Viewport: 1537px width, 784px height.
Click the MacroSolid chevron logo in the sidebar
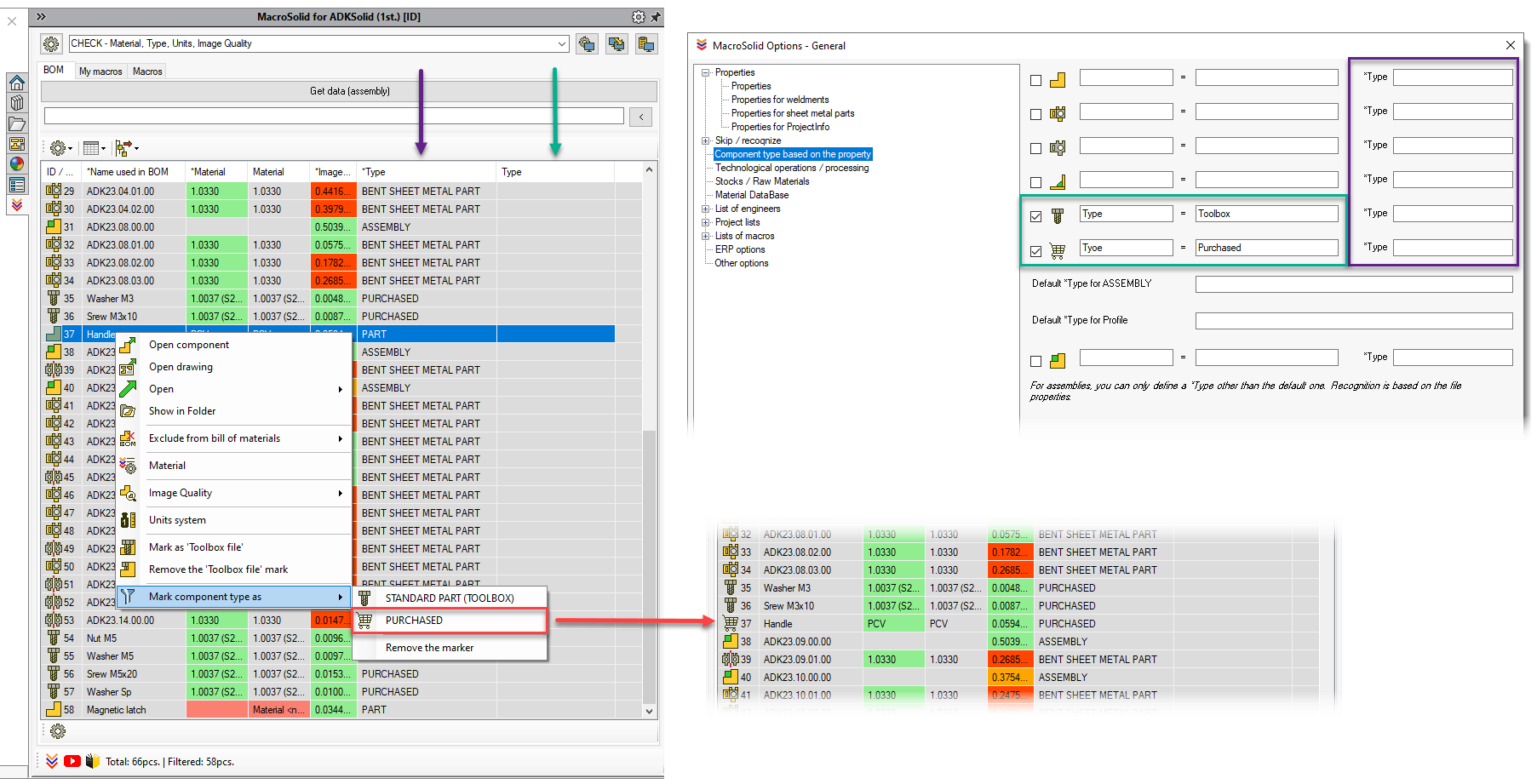pos(16,205)
